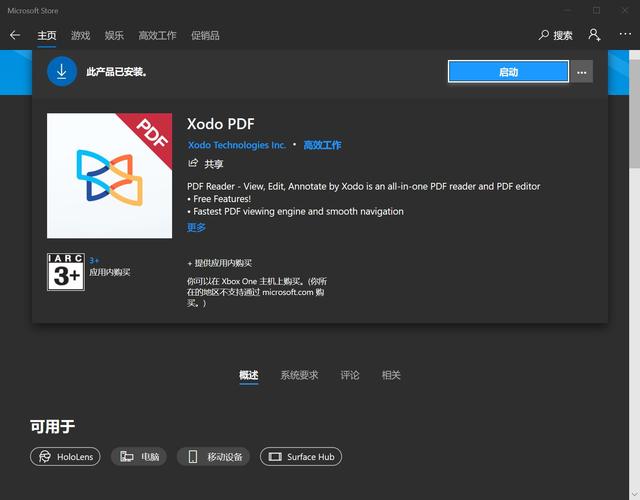Close the Microsoft Store window
640x500 pixels.
point(625,10)
